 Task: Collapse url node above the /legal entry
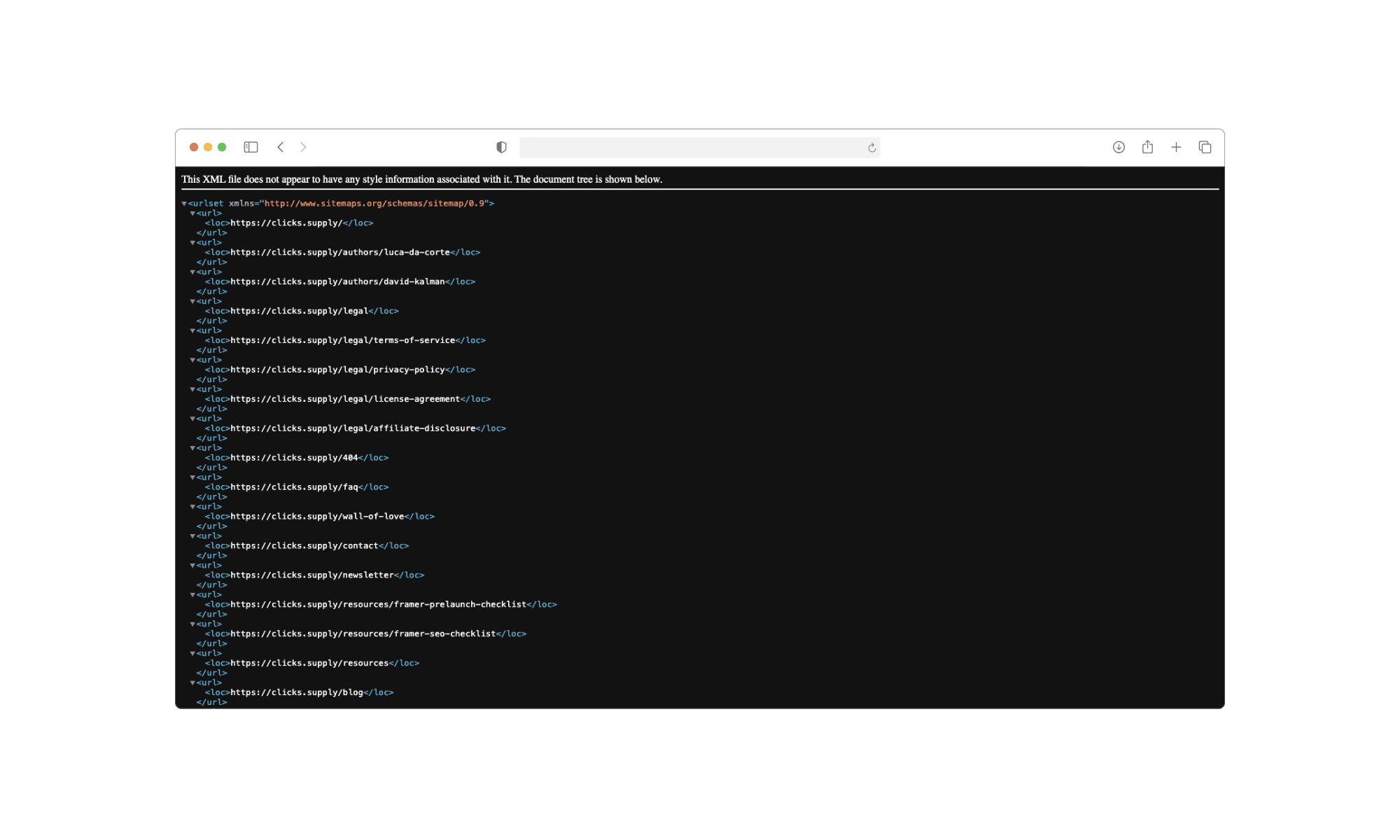tap(192, 302)
